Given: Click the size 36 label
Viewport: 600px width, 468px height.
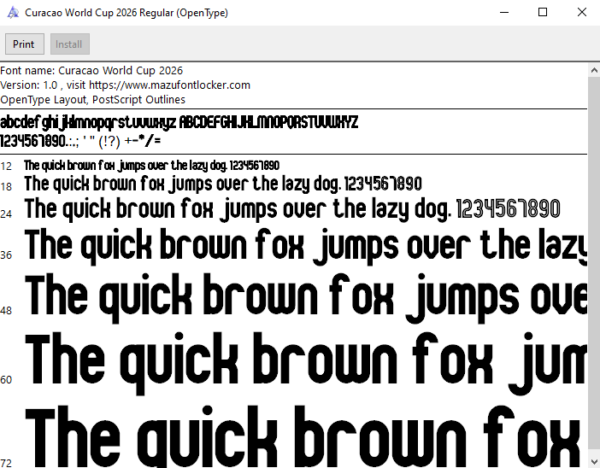Looking at the screenshot, I should point(6,255).
